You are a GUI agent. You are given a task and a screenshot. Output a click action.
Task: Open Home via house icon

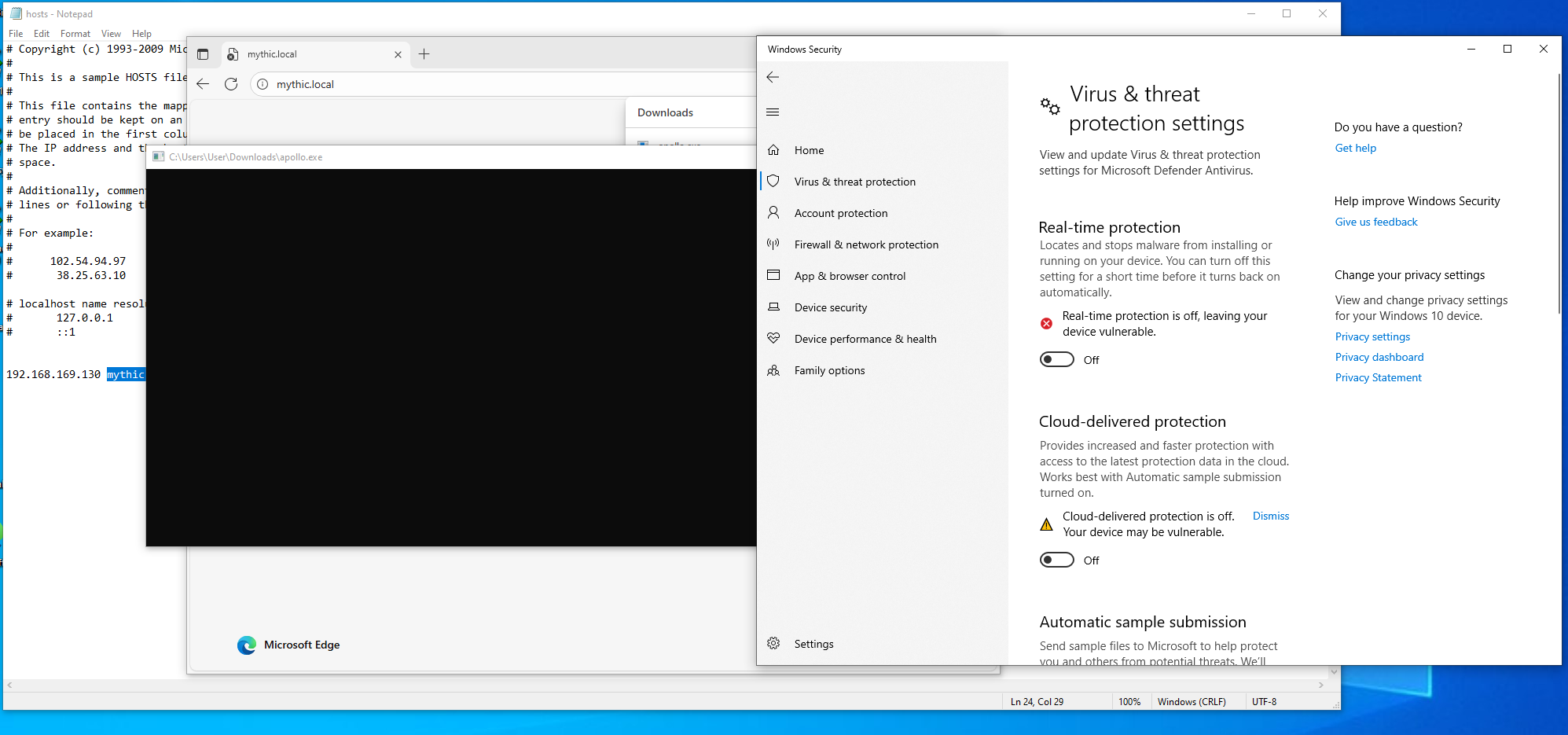click(773, 150)
